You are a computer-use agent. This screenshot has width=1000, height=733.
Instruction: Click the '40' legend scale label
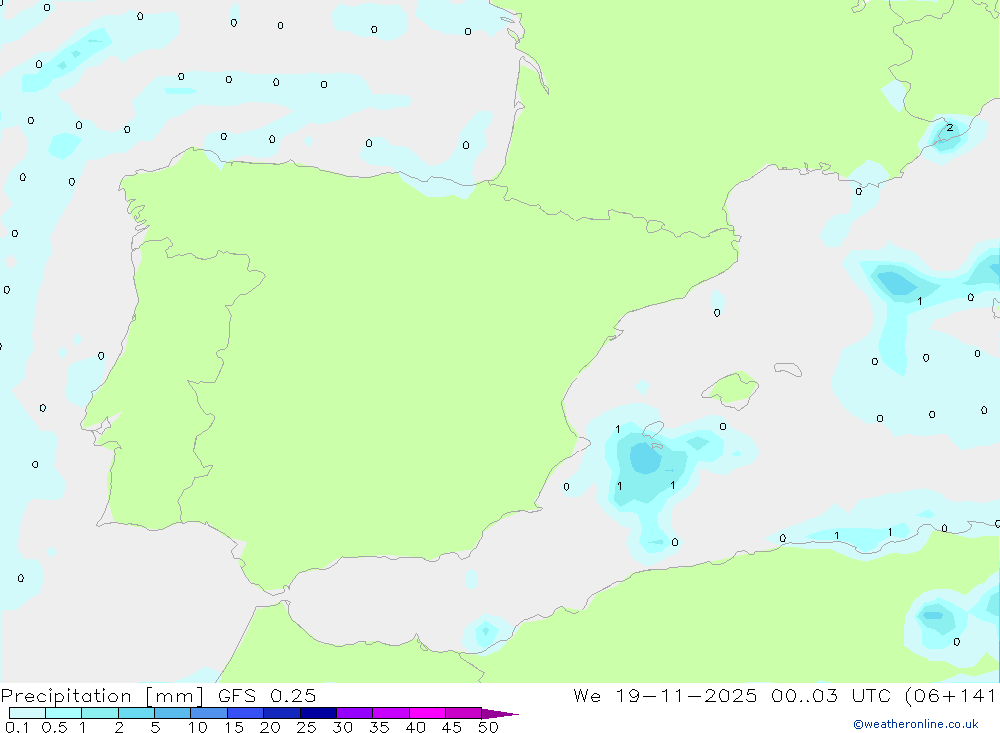pos(415,727)
